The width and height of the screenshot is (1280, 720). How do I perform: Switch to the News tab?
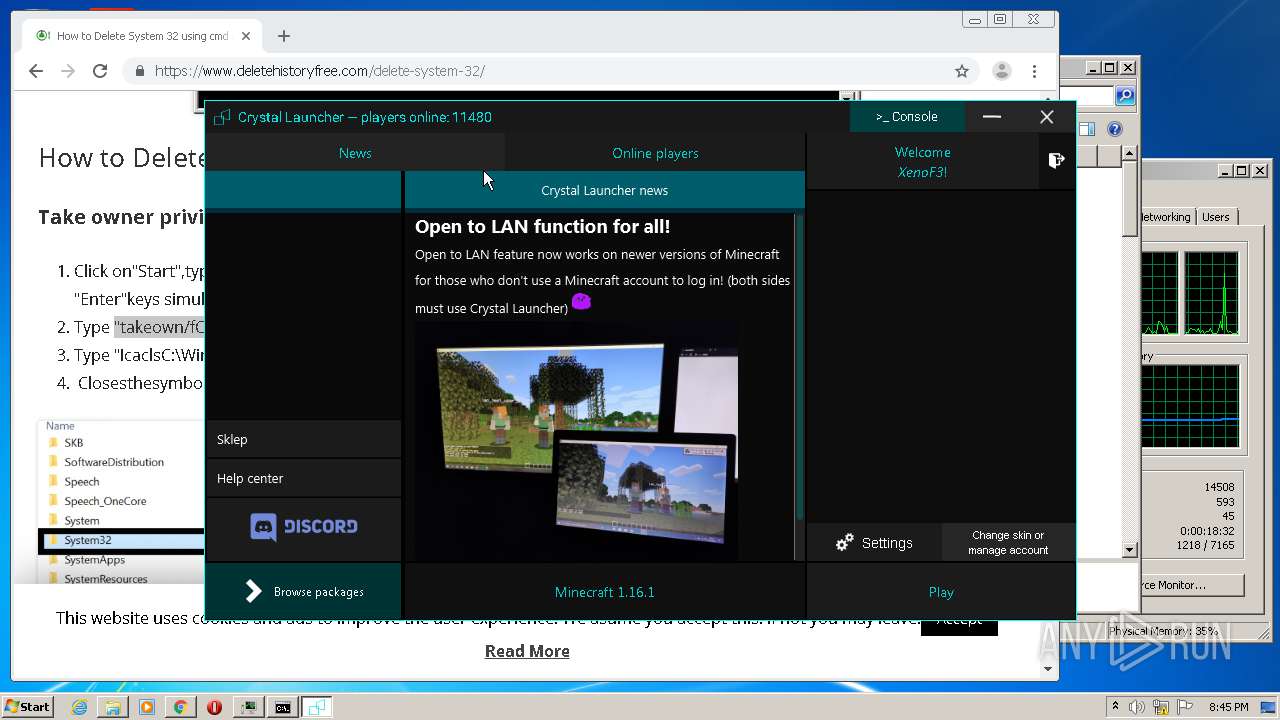(x=355, y=153)
